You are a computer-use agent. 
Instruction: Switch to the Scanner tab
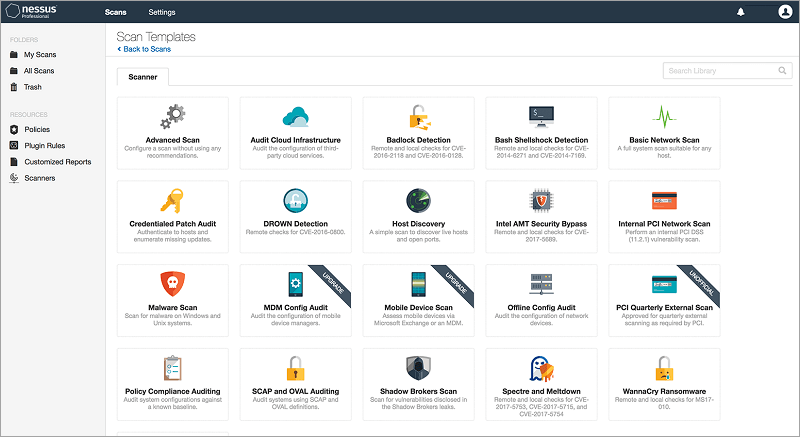point(143,76)
